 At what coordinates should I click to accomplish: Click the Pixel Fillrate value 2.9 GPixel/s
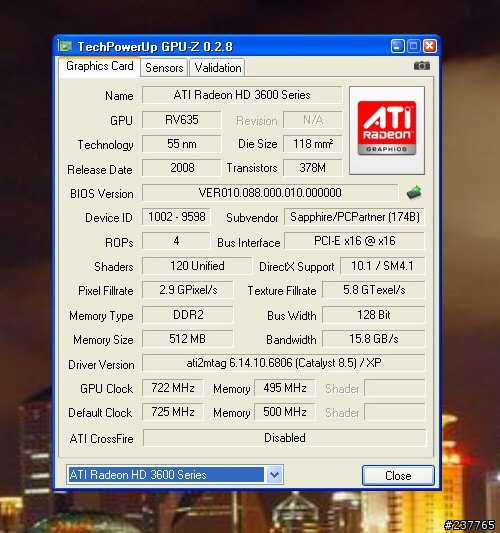[x=188, y=290]
